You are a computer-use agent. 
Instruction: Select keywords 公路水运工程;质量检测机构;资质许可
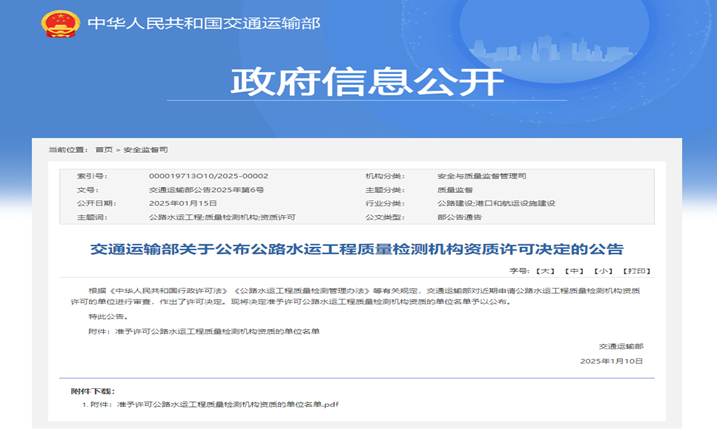point(222,217)
